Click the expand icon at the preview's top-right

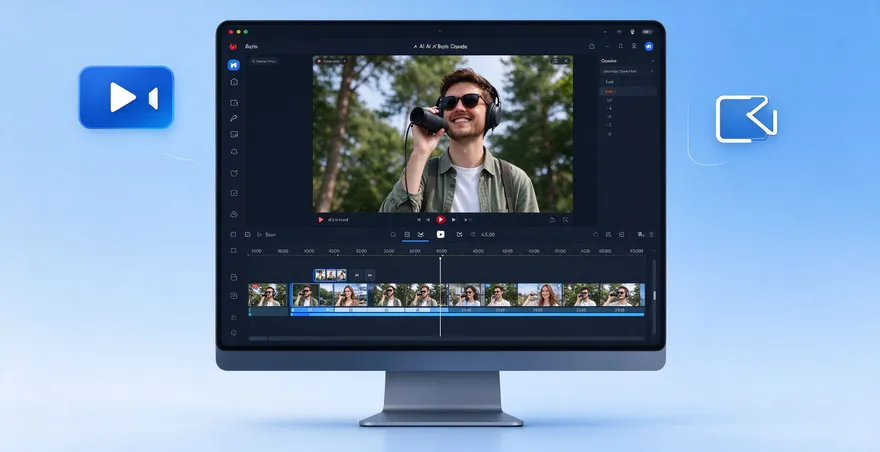click(554, 61)
